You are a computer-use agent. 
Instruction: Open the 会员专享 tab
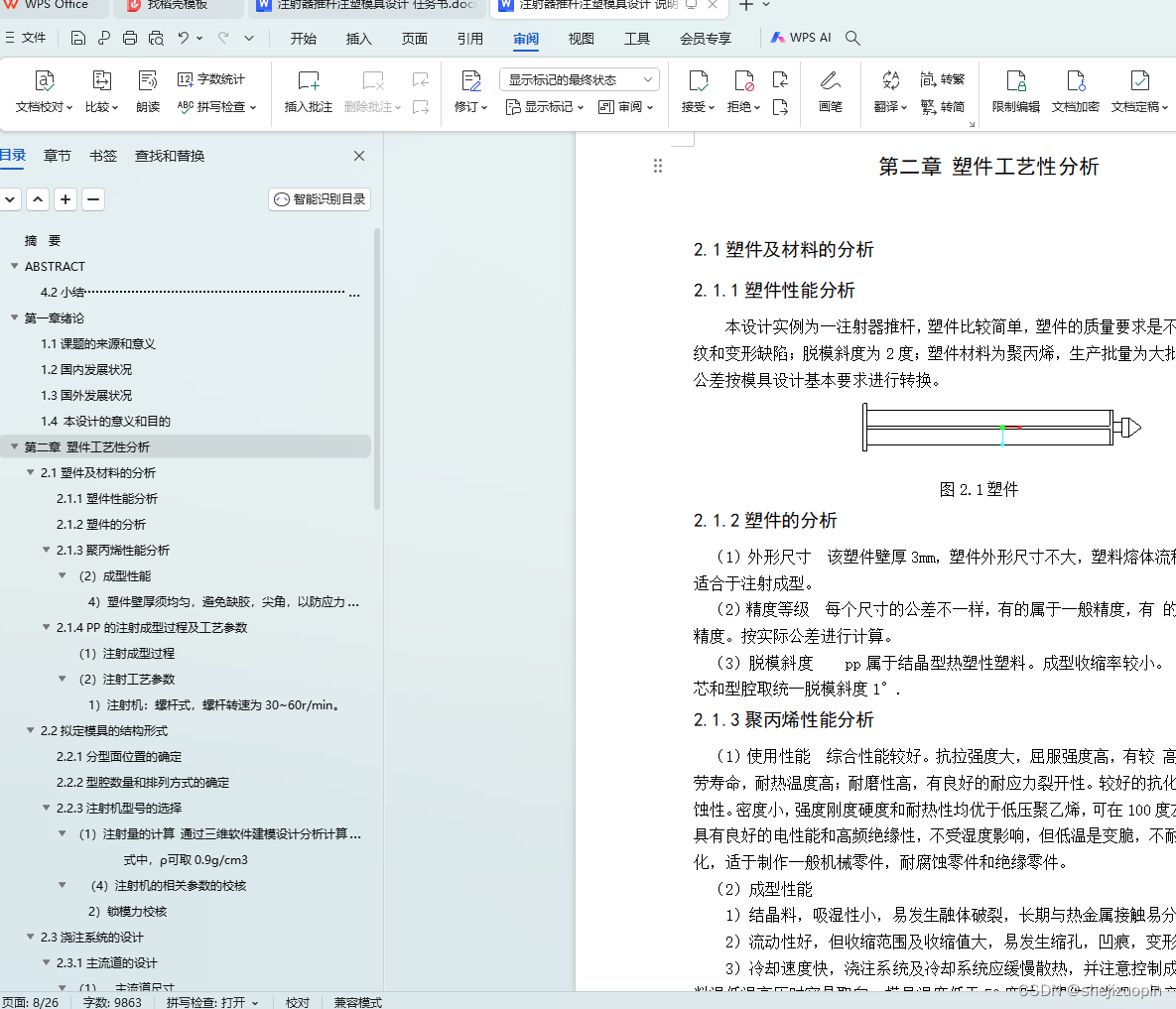(705, 39)
